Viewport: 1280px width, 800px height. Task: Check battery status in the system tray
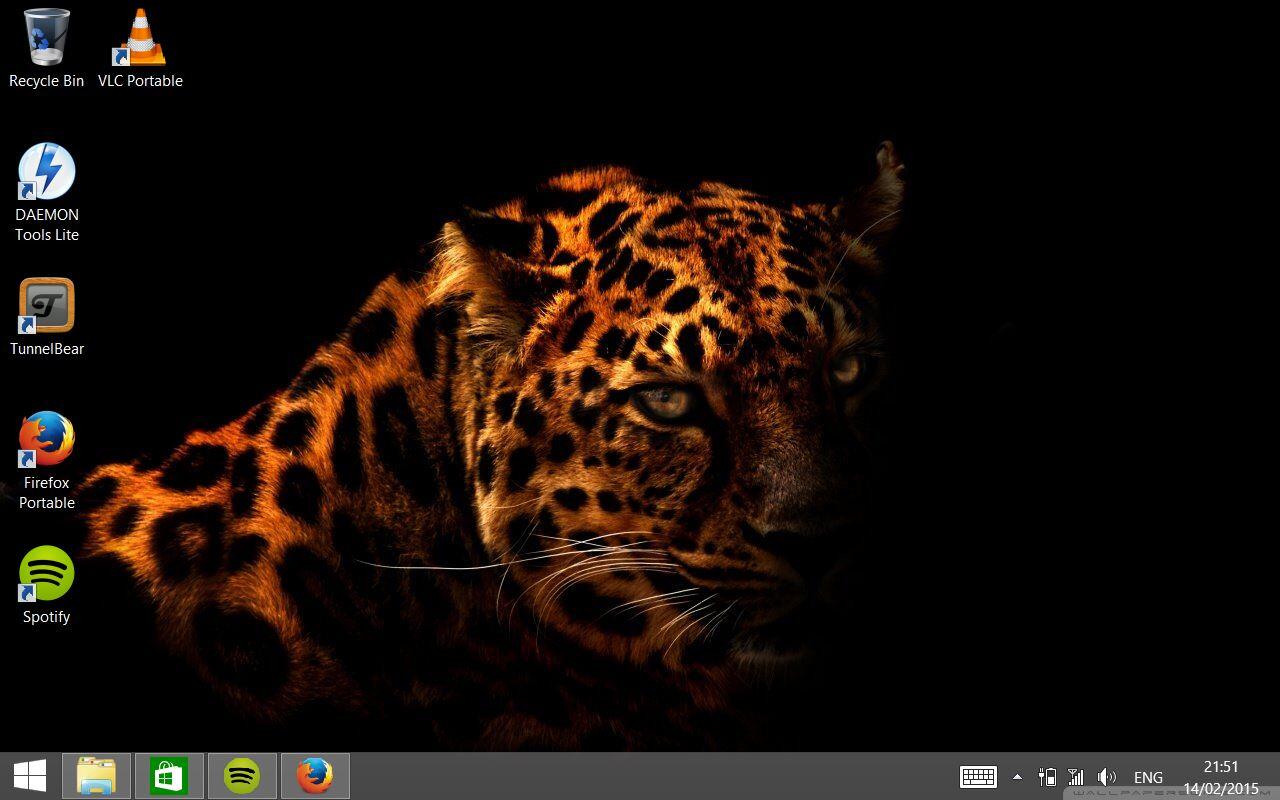click(x=1047, y=776)
